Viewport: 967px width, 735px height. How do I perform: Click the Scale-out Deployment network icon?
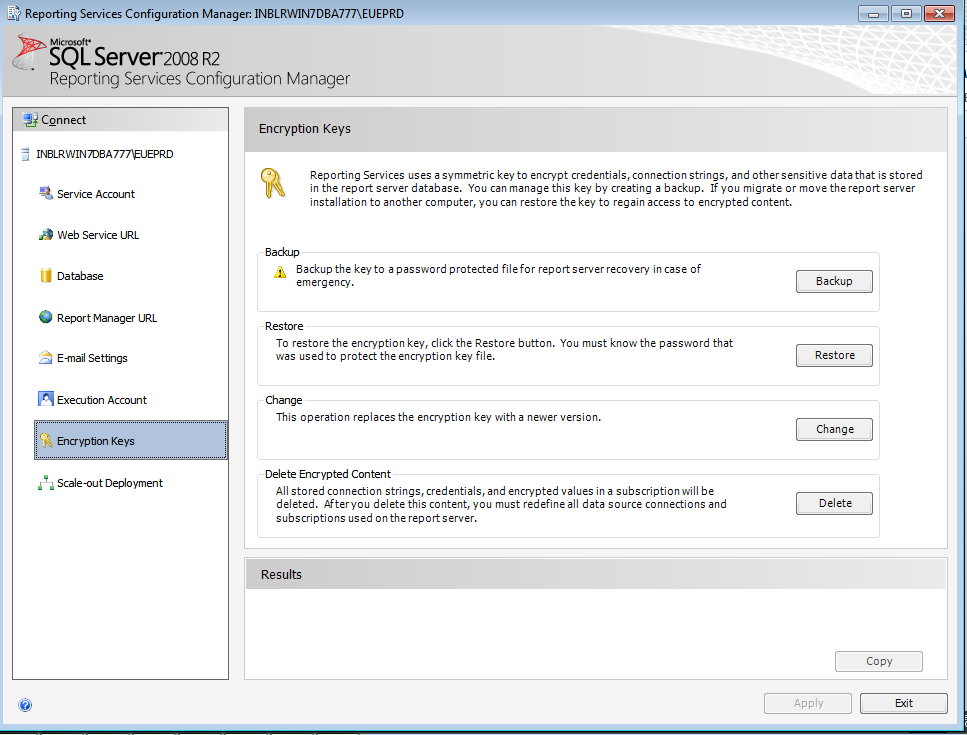(x=46, y=483)
